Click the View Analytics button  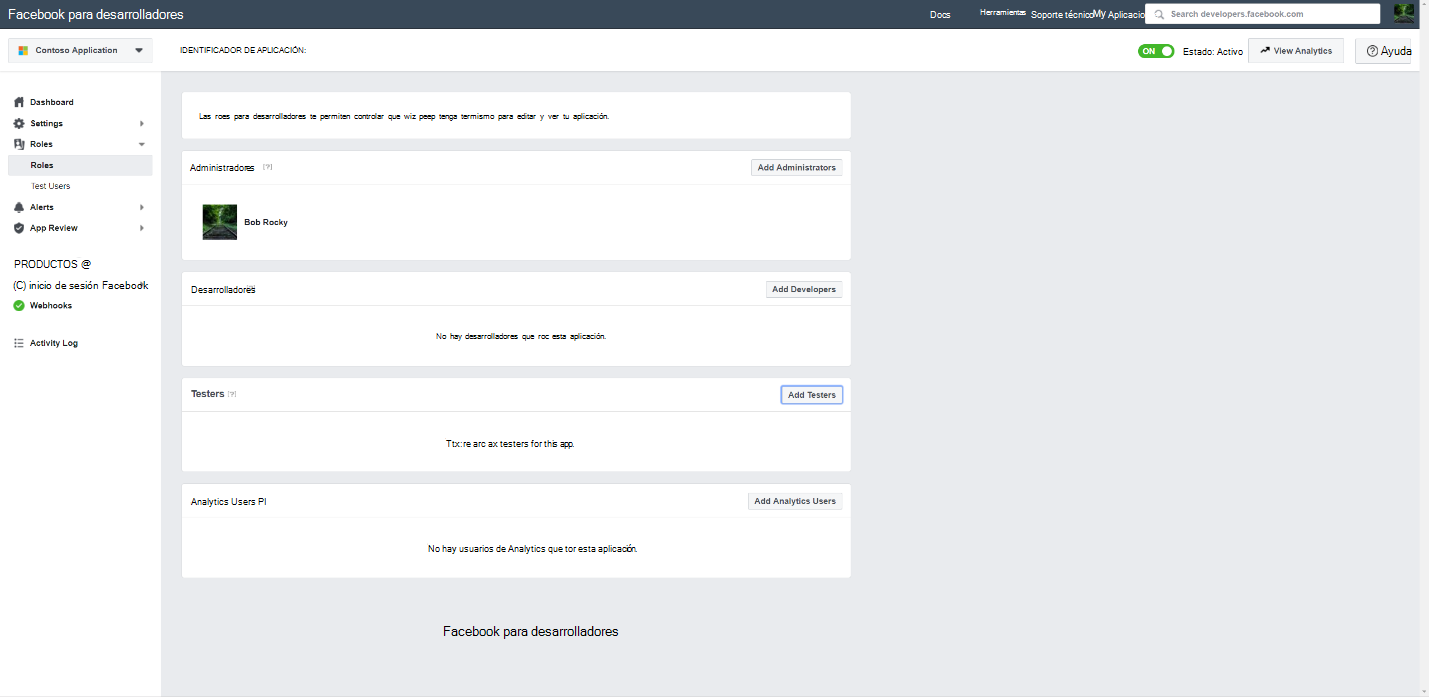click(1296, 51)
